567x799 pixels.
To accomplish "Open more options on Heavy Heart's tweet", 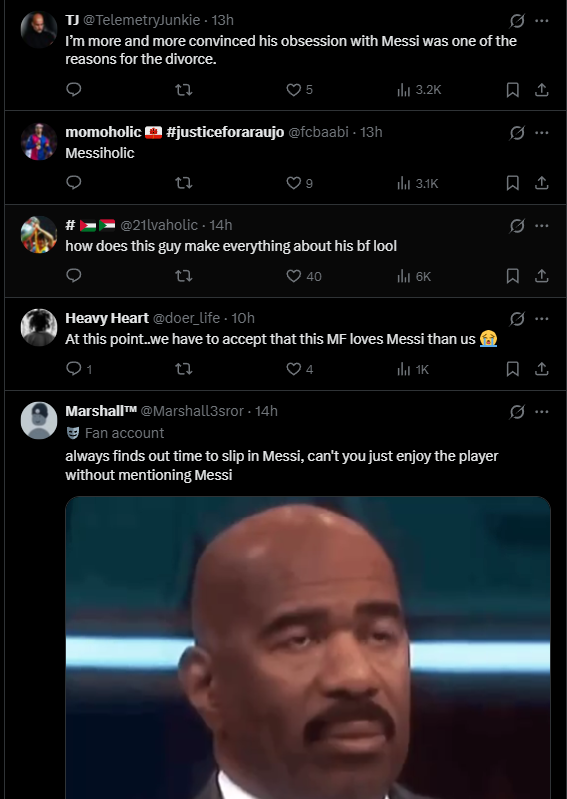I will point(542,318).
